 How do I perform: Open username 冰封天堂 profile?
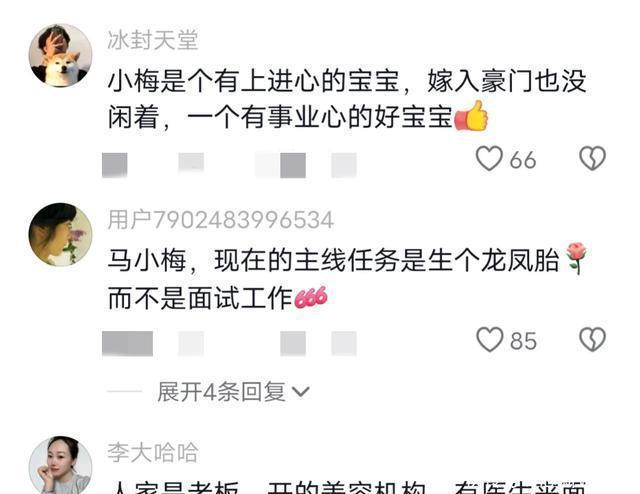[x=153, y=40]
